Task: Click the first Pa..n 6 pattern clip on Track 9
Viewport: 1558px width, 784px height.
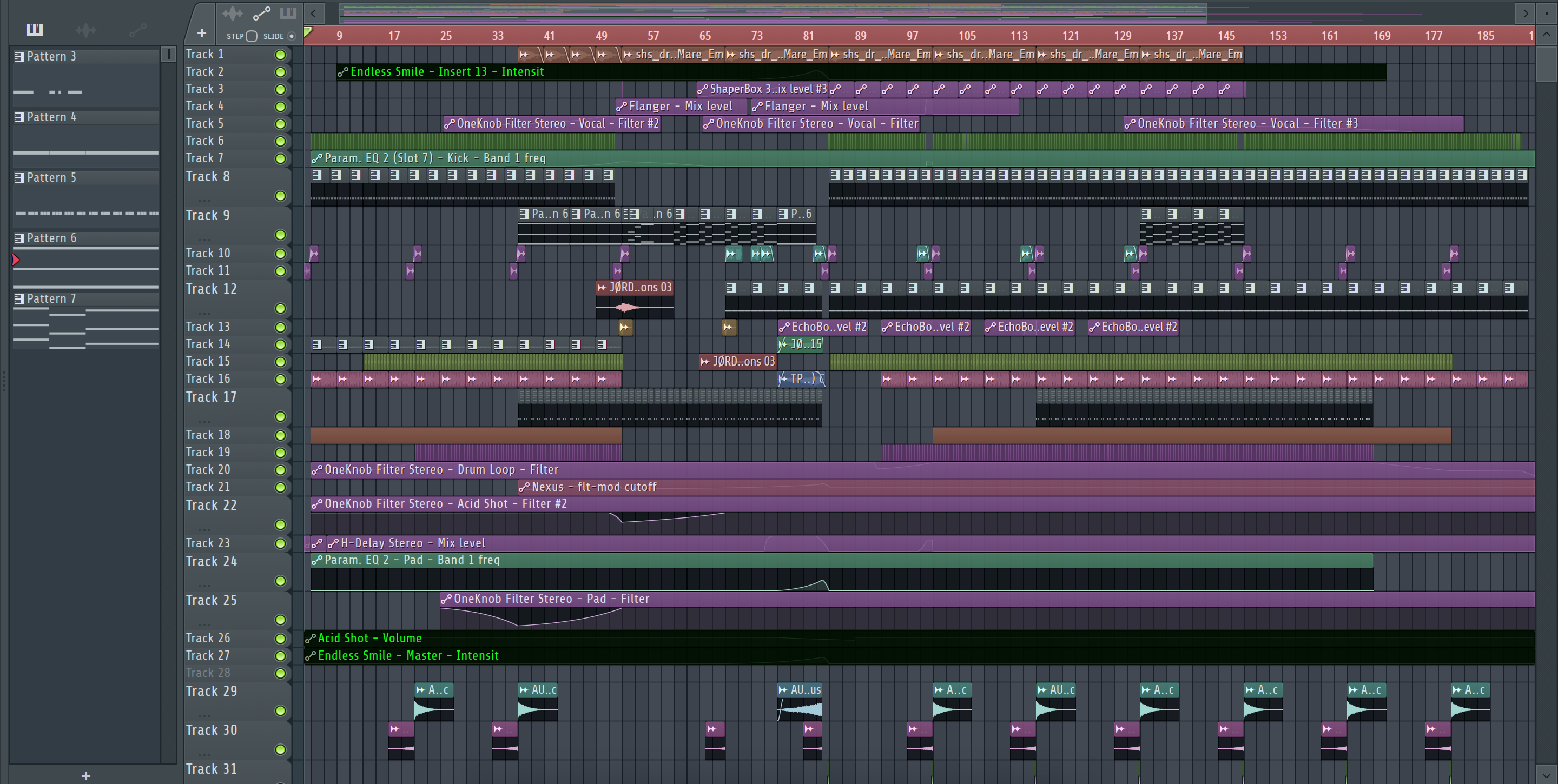Action: (544, 227)
